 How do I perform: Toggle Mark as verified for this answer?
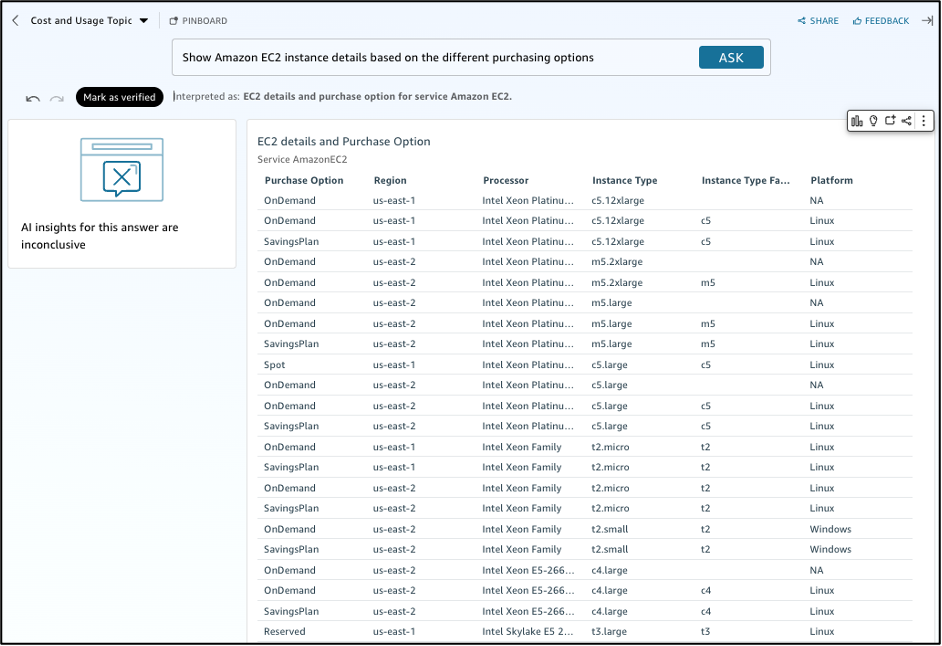[119, 97]
